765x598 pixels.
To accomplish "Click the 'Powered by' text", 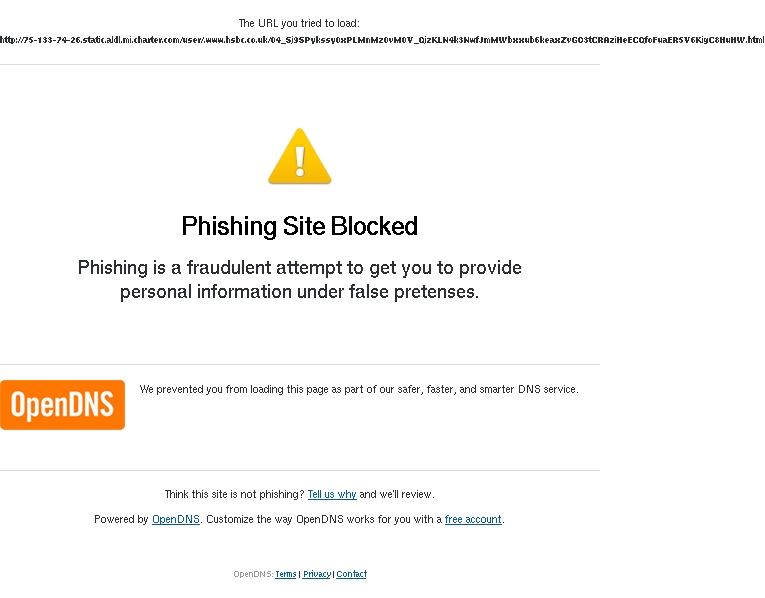I will pyautogui.click(x=121, y=519).
